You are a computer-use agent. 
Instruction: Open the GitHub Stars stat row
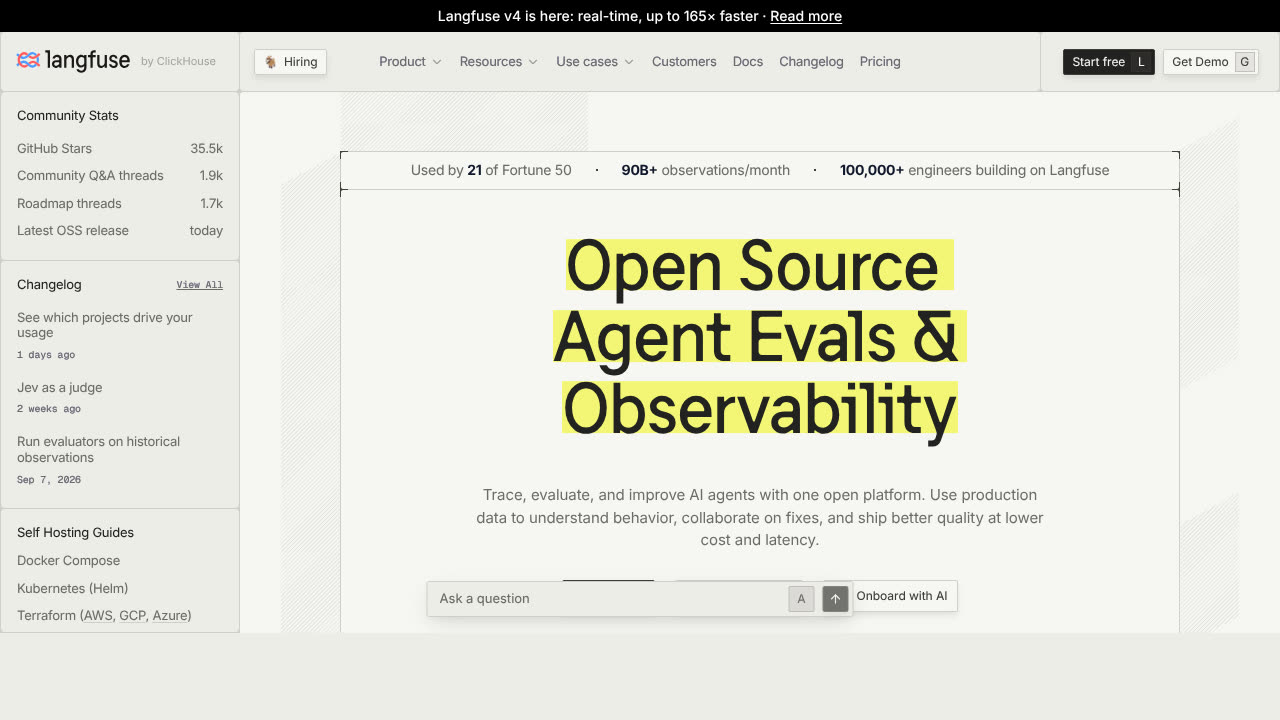click(120, 148)
